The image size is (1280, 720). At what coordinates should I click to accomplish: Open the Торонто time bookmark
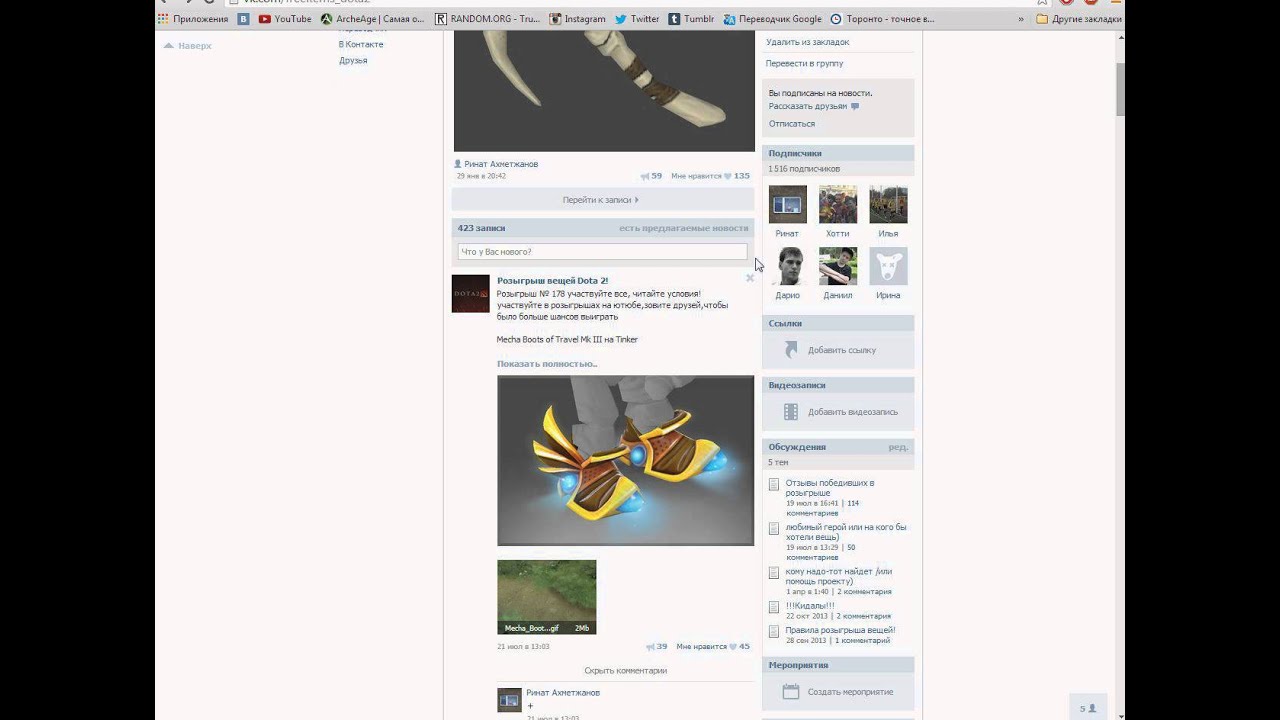coord(882,19)
